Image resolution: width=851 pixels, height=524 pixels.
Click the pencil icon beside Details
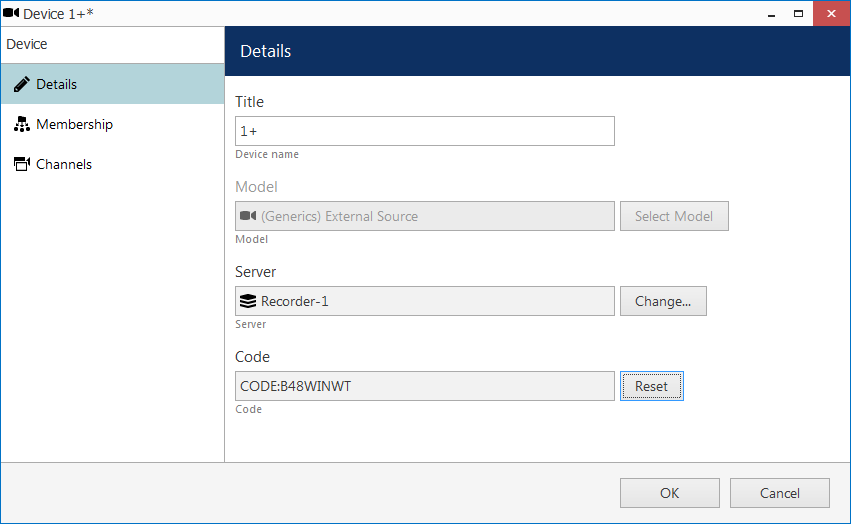tap(22, 84)
